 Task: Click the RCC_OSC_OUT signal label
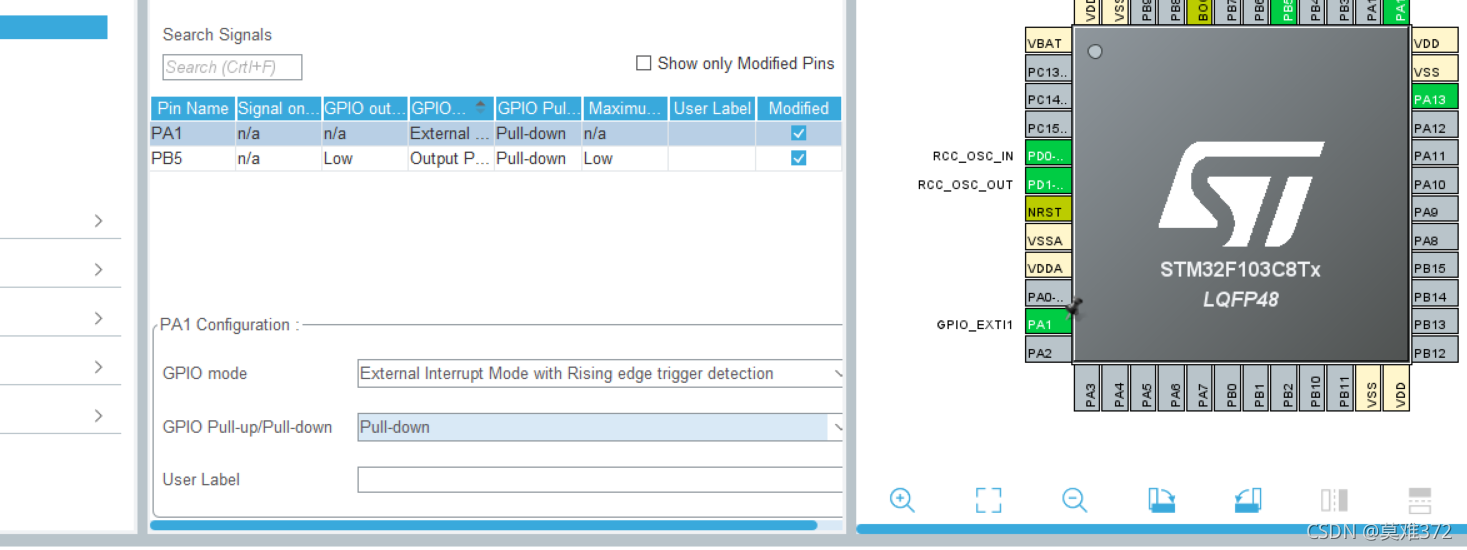966,185
